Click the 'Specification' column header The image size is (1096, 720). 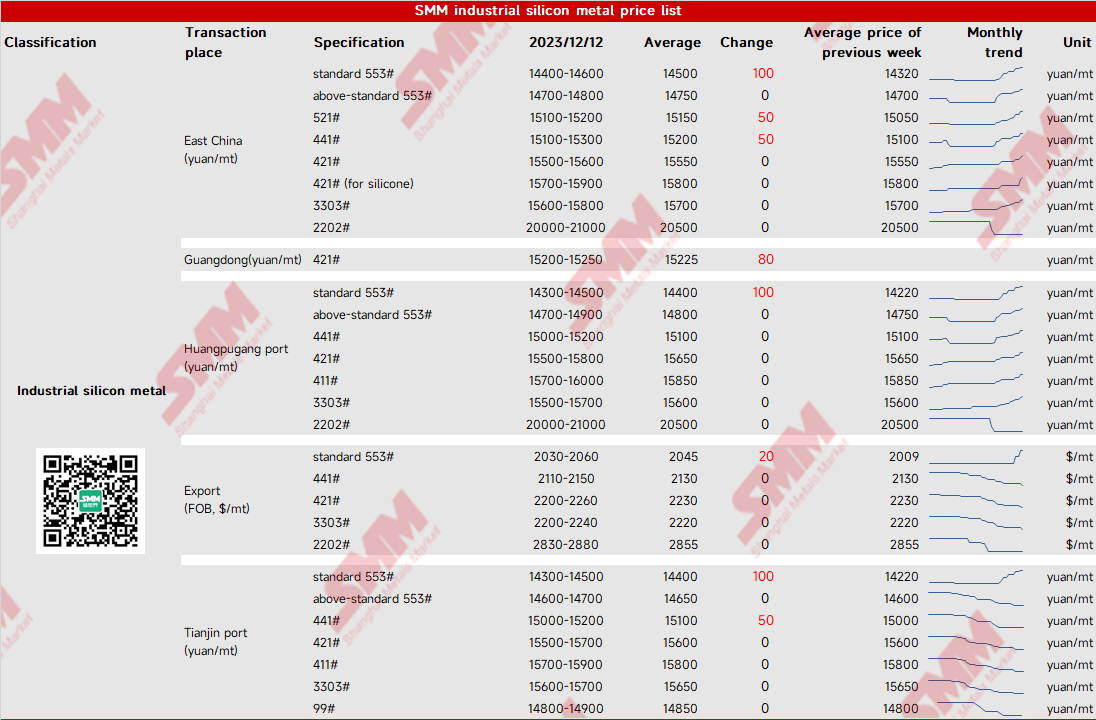[x=359, y=42]
